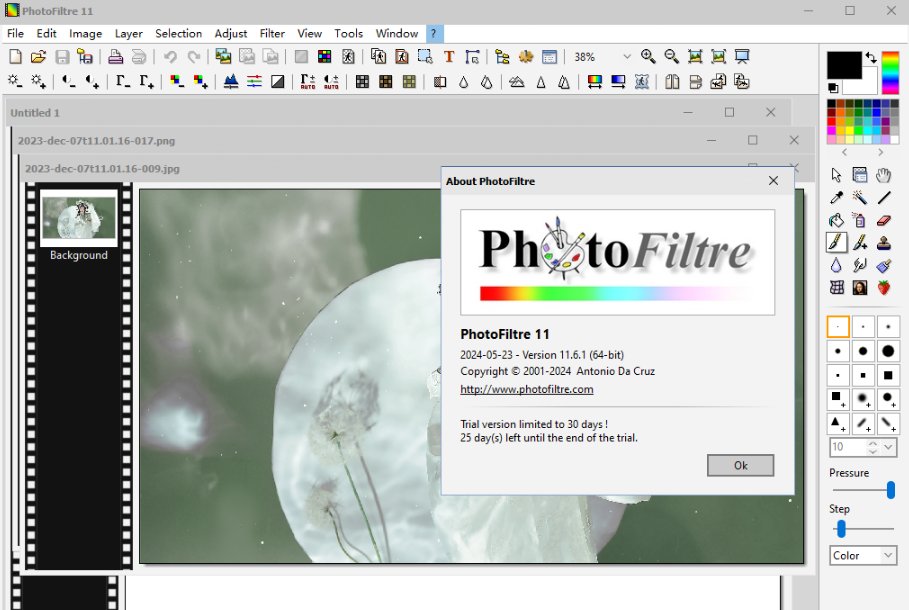Select the Fill paint bucket tool
This screenshot has height=610, width=909.
pos(837,220)
